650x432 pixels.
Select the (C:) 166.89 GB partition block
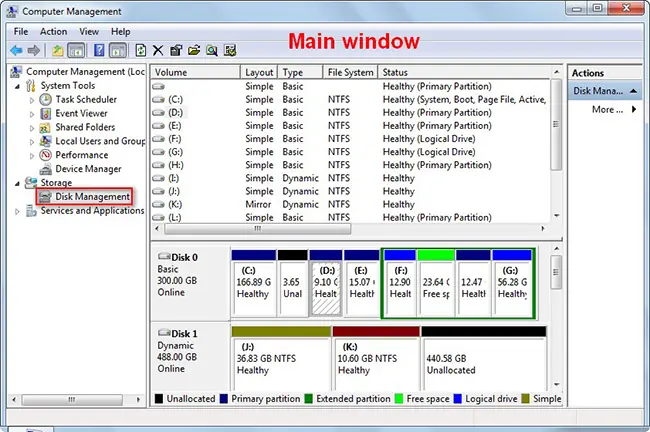(254, 283)
